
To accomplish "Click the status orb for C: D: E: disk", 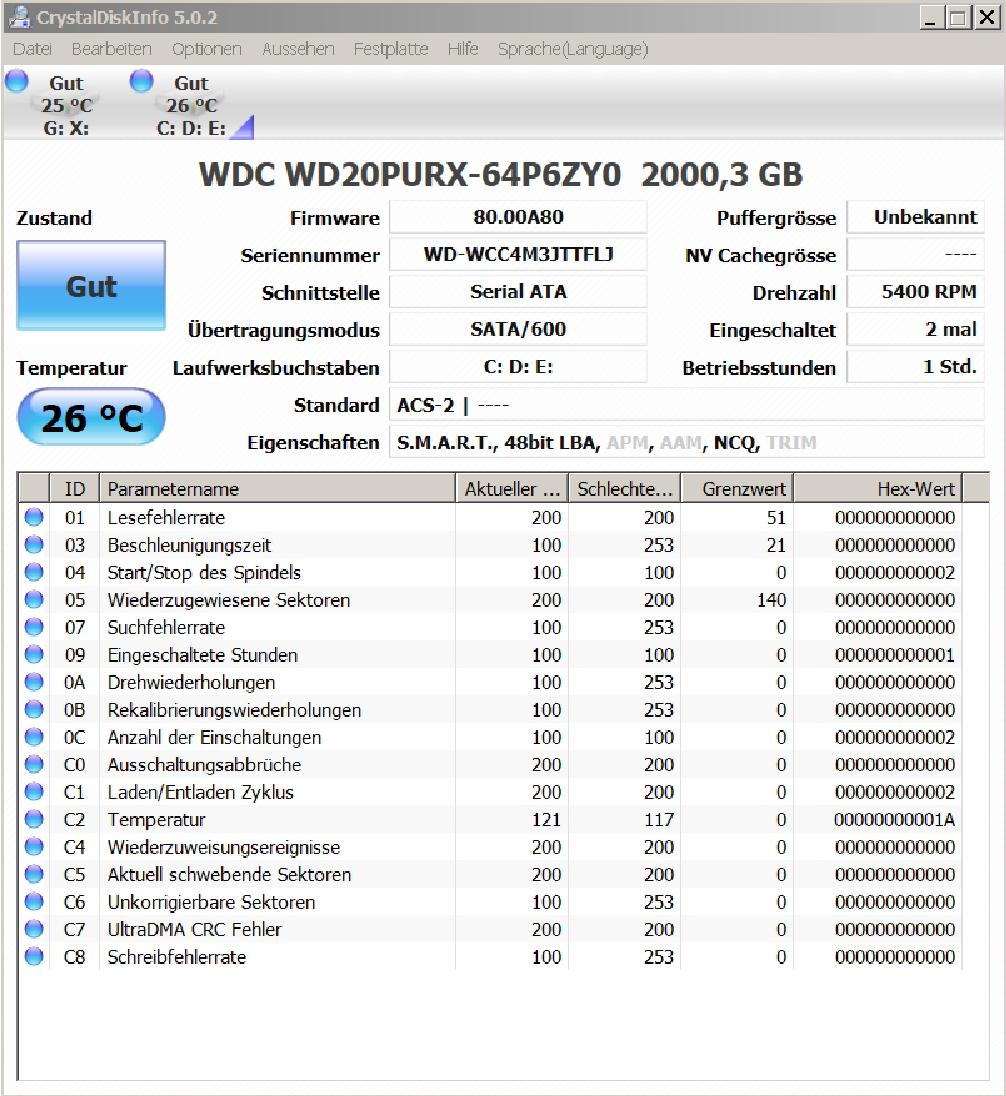I will point(141,81).
